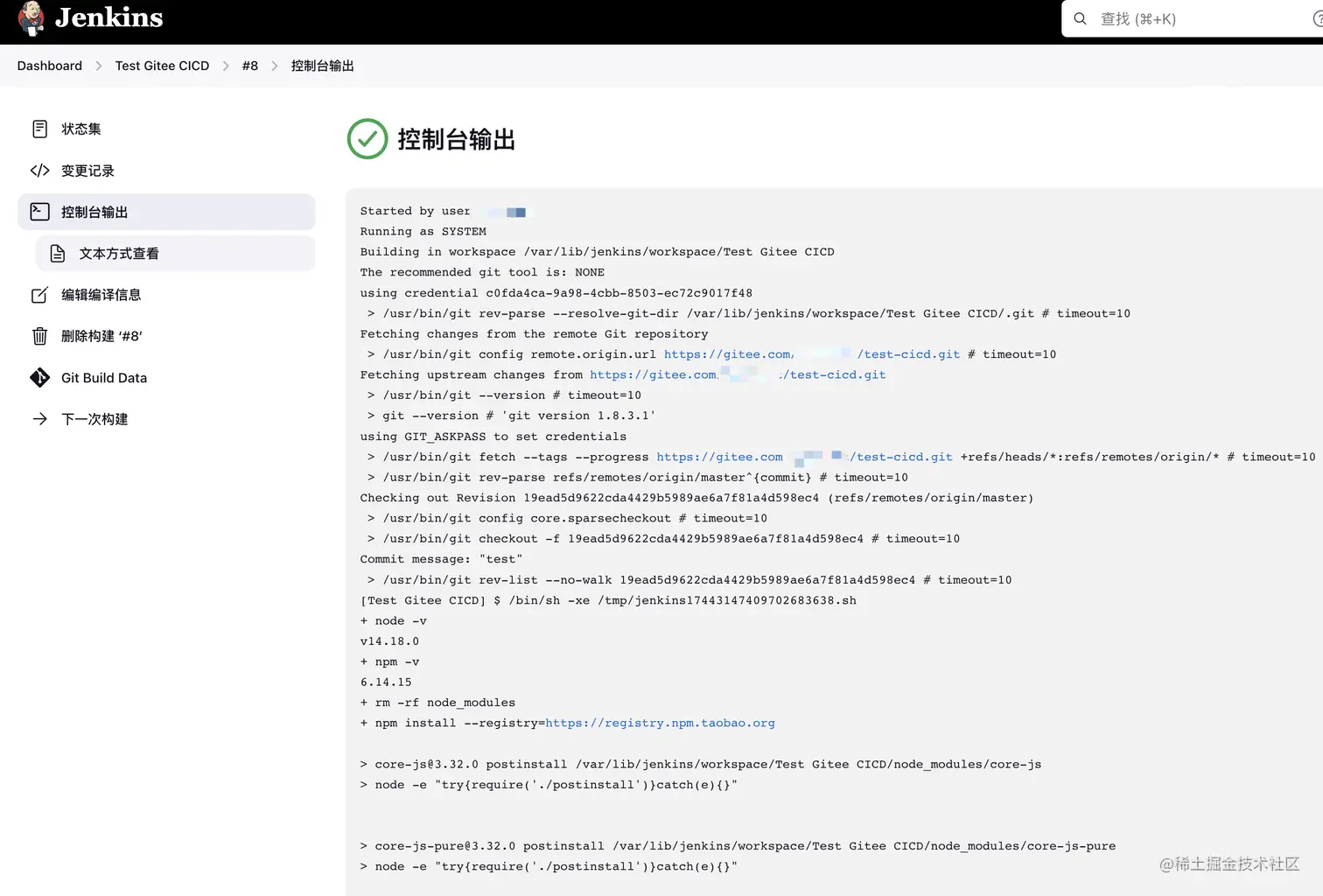
Task: Go to 下一次构建 next build
Action: coord(166,419)
